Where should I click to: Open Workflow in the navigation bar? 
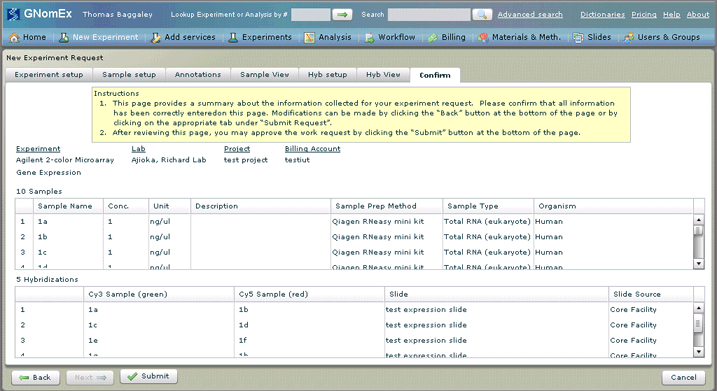click(x=390, y=37)
